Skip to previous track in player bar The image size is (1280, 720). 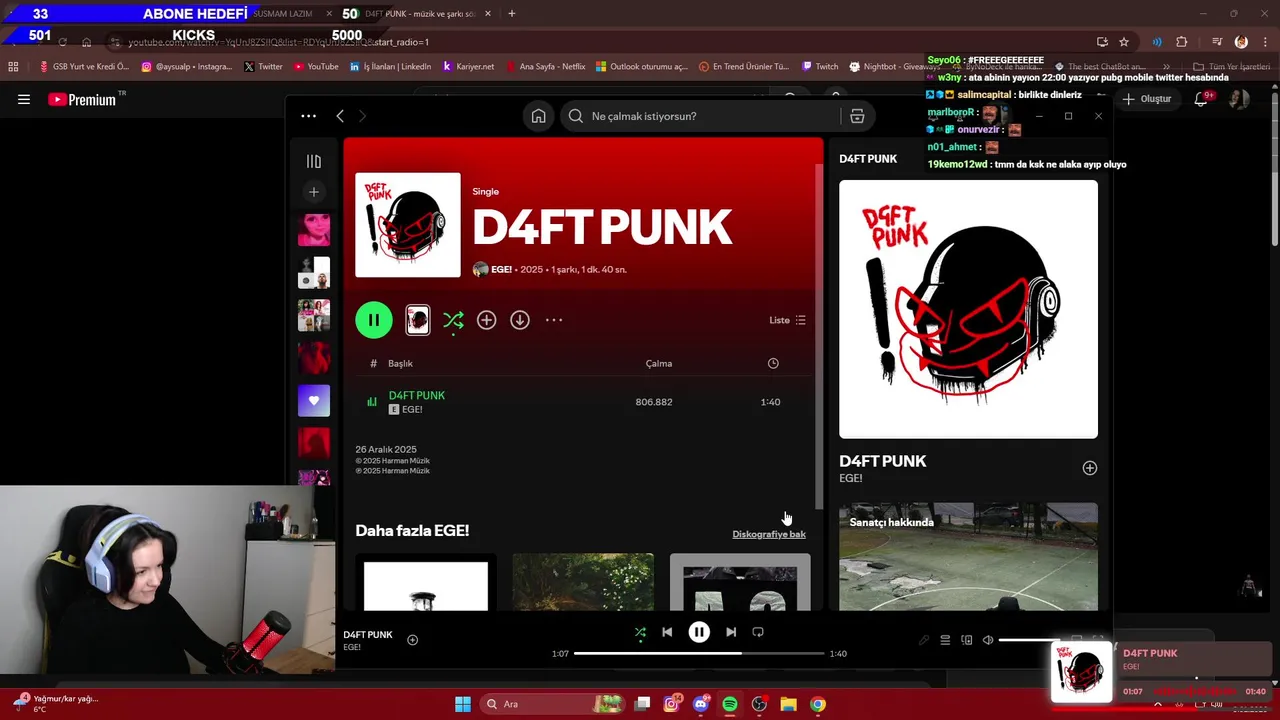[x=667, y=632]
